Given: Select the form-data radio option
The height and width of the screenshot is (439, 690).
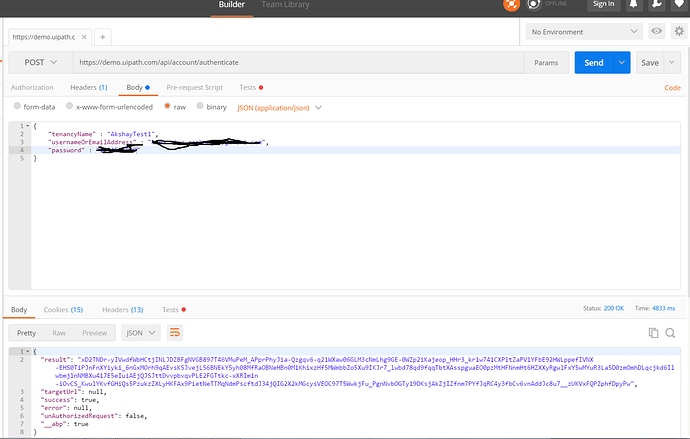Looking at the screenshot, I should pyautogui.click(x=17, y=106).
